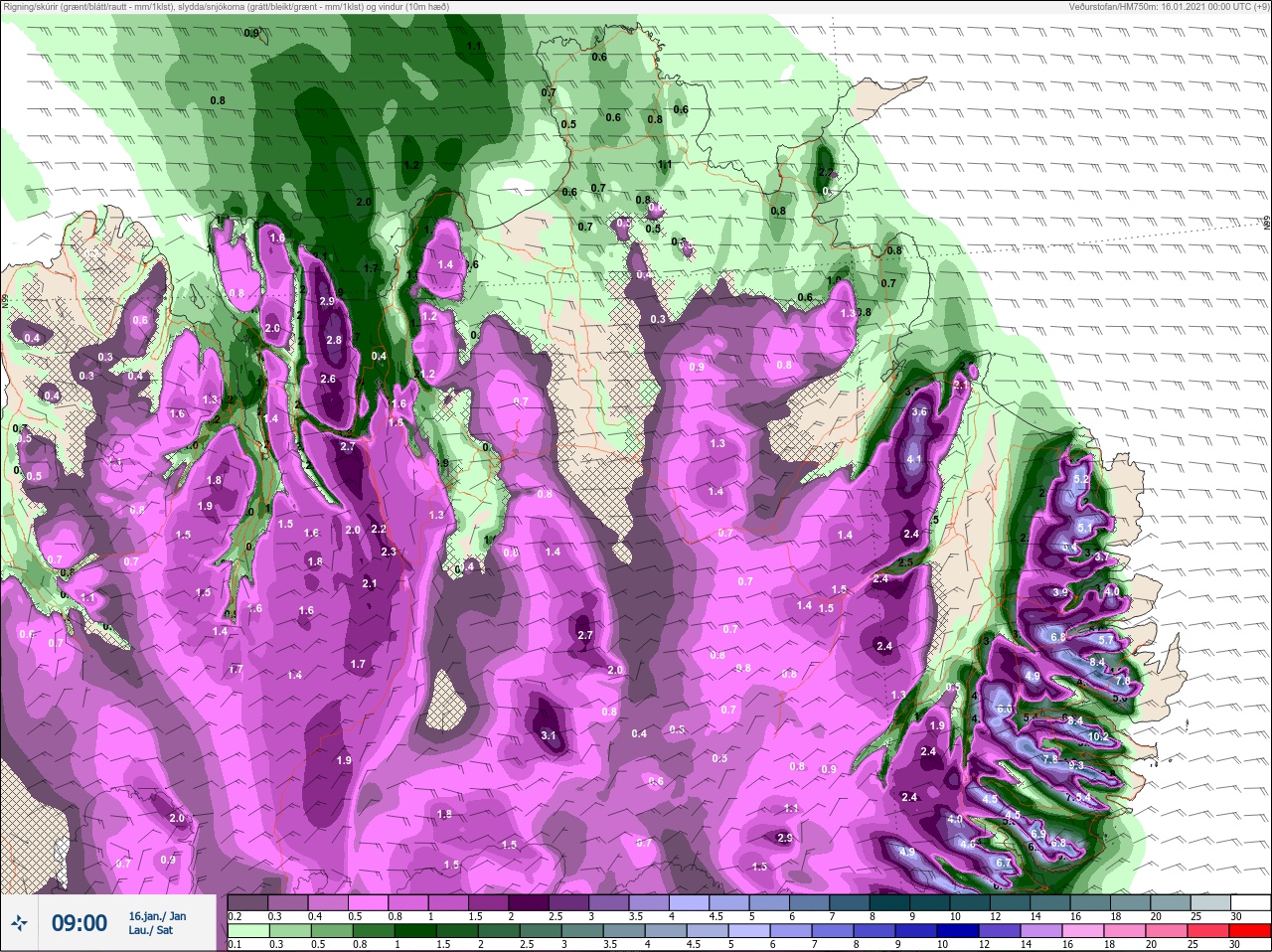Click the 2.6 precipitation value on map

(328, 379)
